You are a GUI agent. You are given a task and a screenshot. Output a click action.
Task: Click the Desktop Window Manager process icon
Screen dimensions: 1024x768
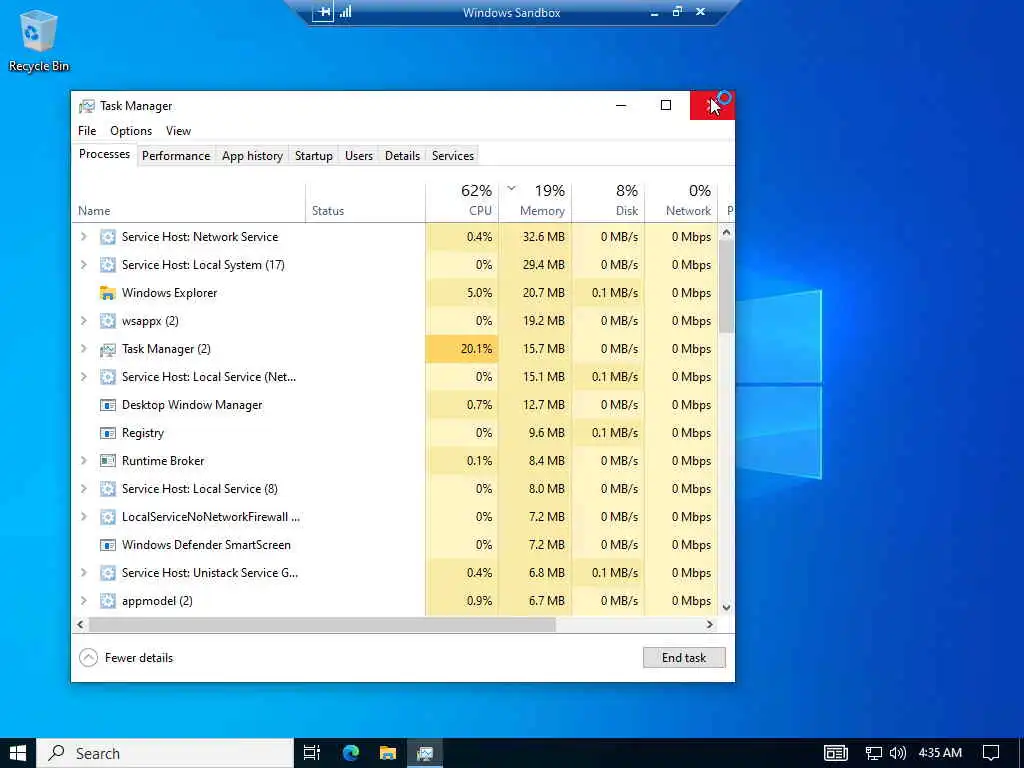click(107, 405)
